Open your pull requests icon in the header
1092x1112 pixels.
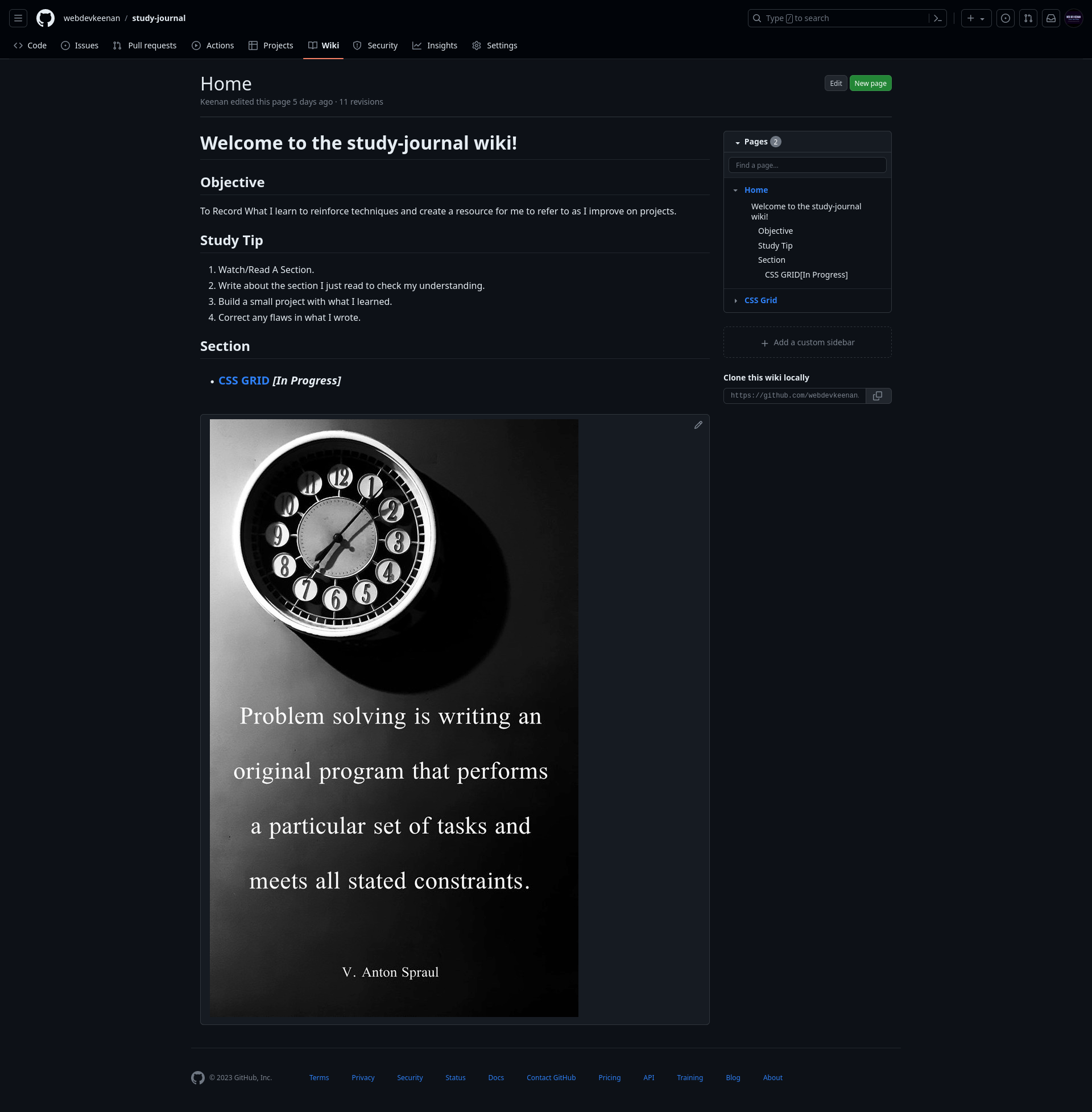coord(1028,18)
